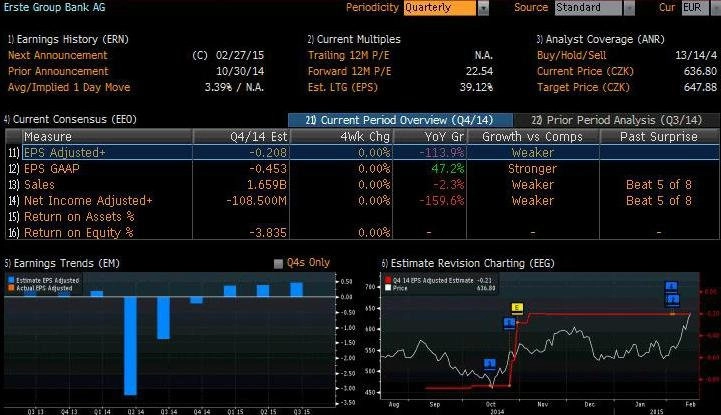721x415 pixels.
Task: Click the 4Wk Chg column header
Action: pyautogui.click(x=342, y=137)
